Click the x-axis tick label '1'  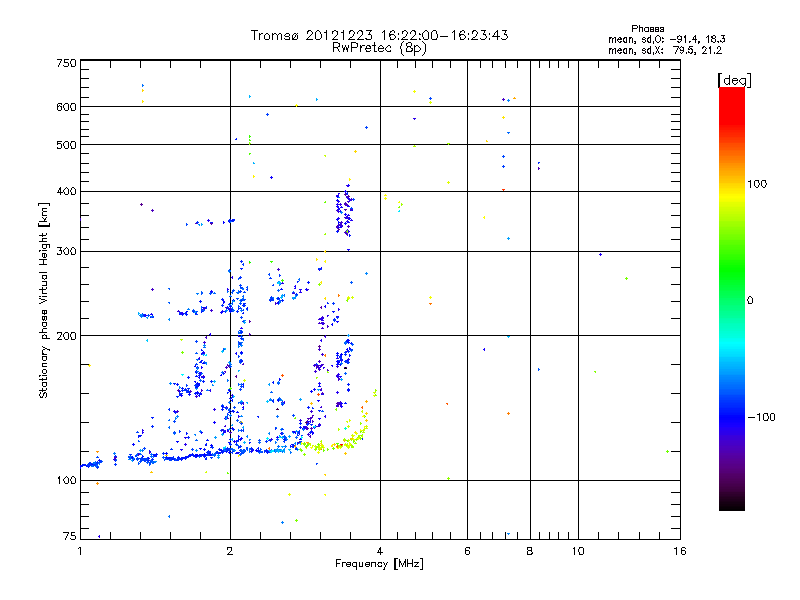point(80,551)
